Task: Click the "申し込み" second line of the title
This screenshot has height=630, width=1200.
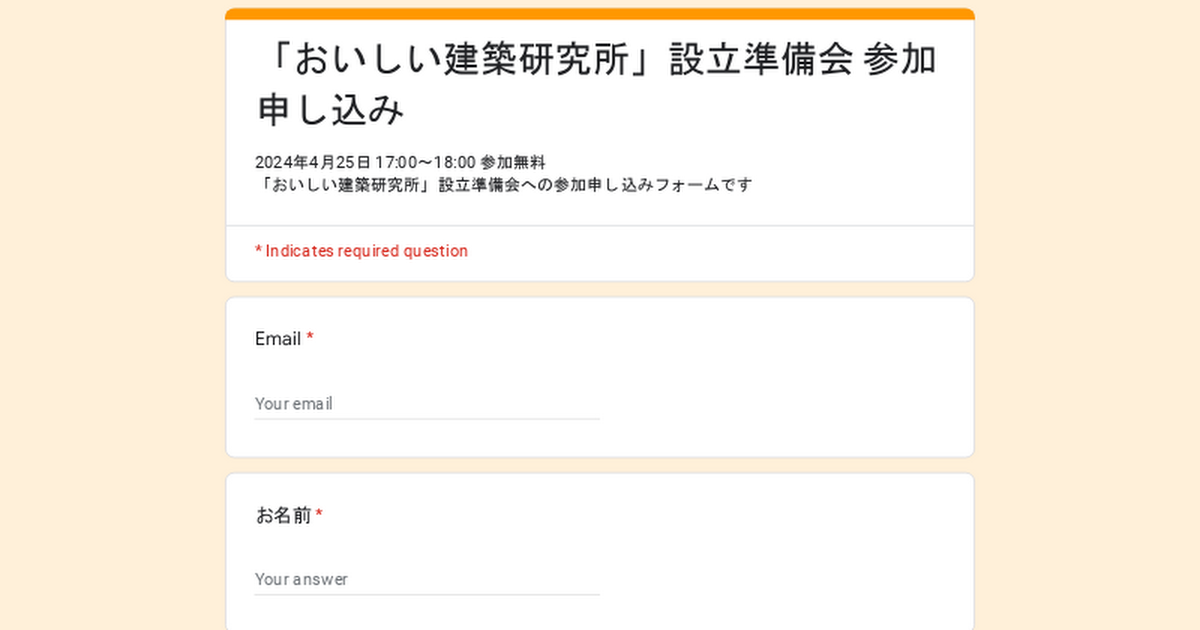Action: 331,111
